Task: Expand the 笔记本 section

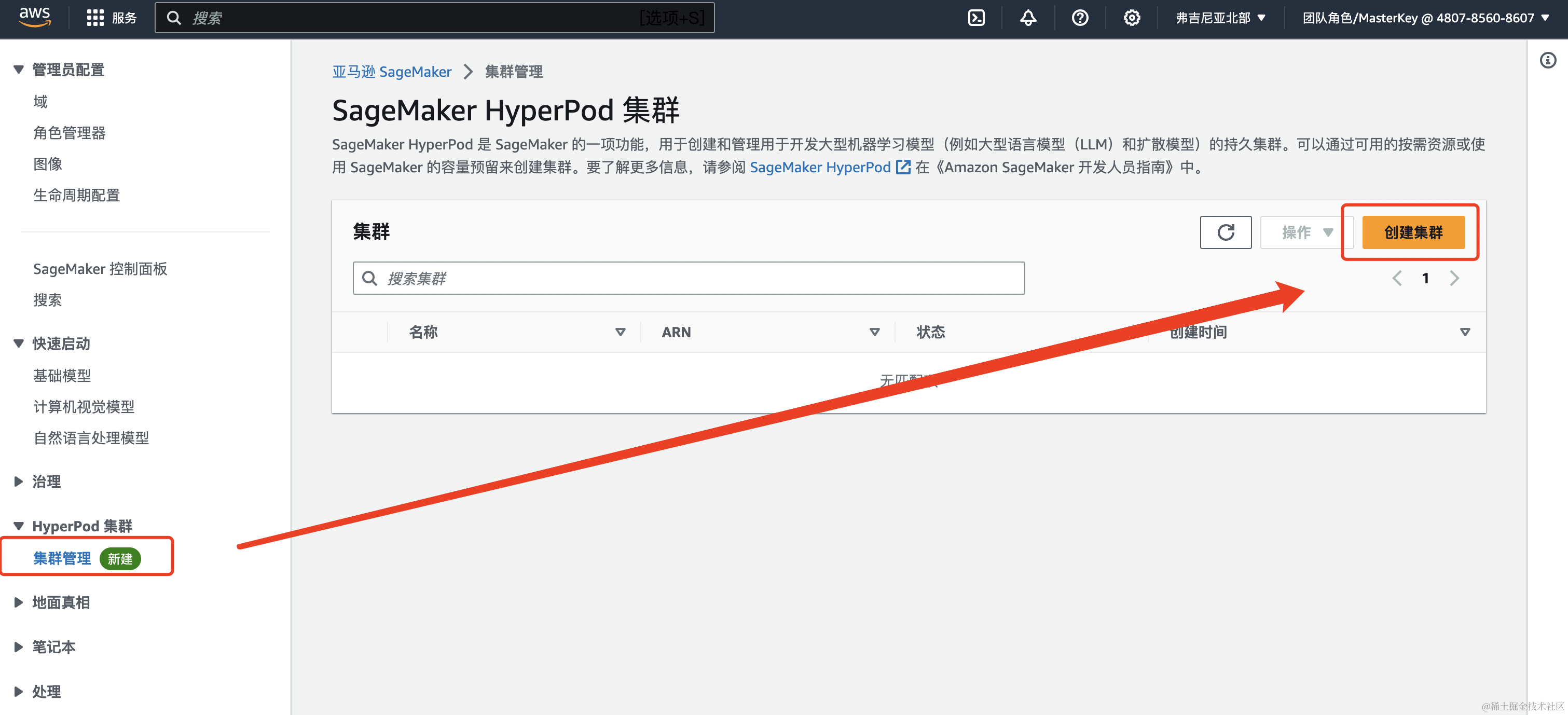Action: [19, 647]
